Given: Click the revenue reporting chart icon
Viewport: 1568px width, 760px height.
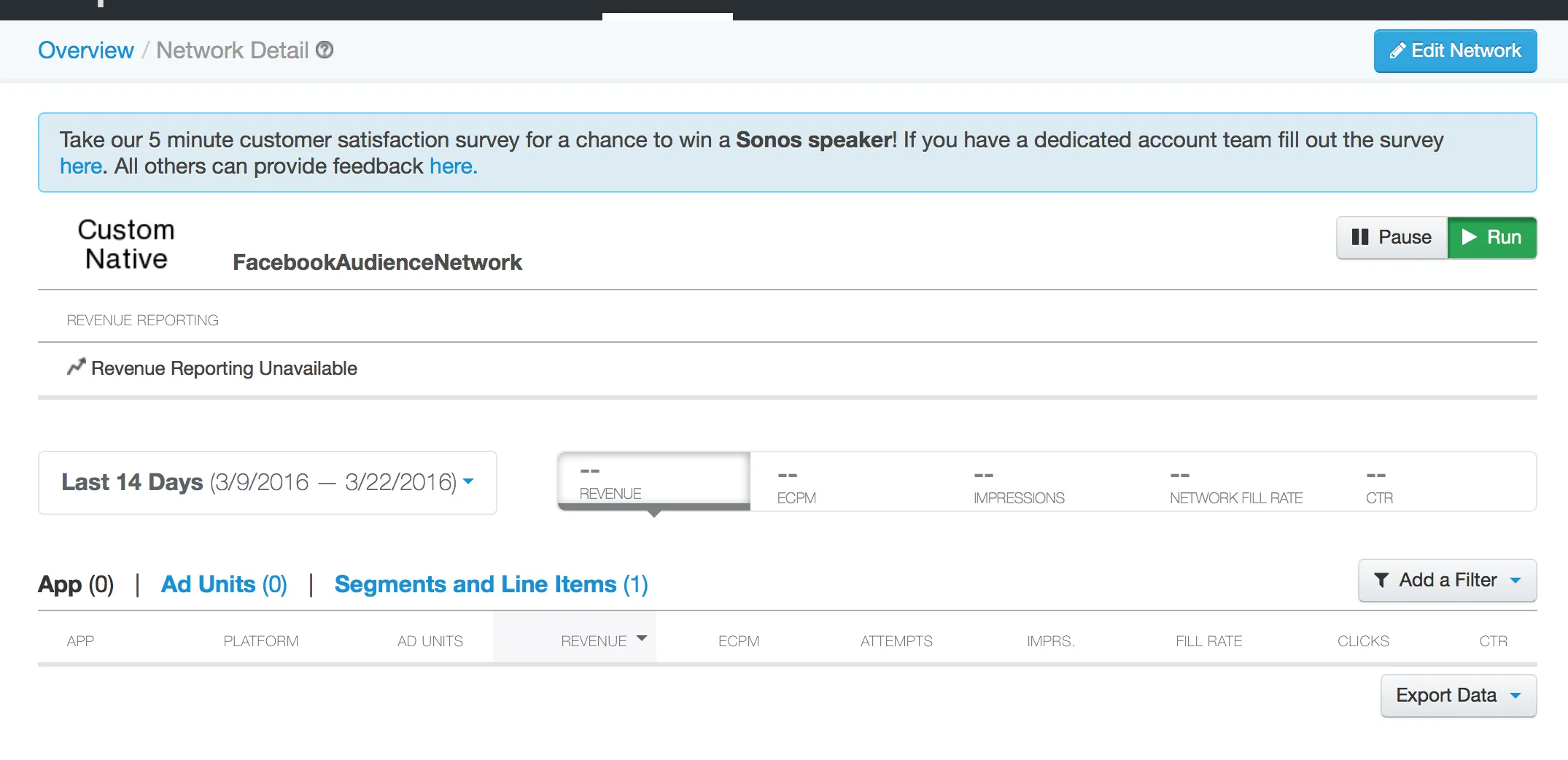Looking at the screenshot, I should [76, 367].
